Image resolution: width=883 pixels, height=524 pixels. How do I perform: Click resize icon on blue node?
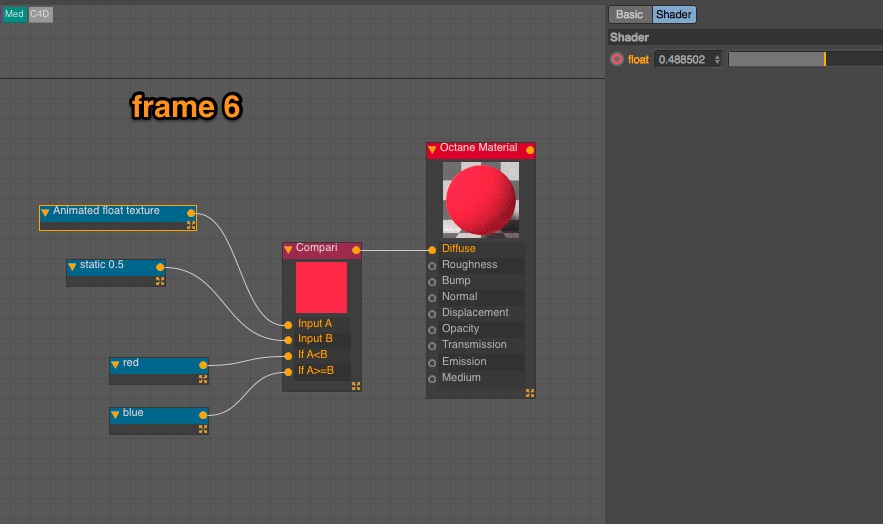[203, 429]
